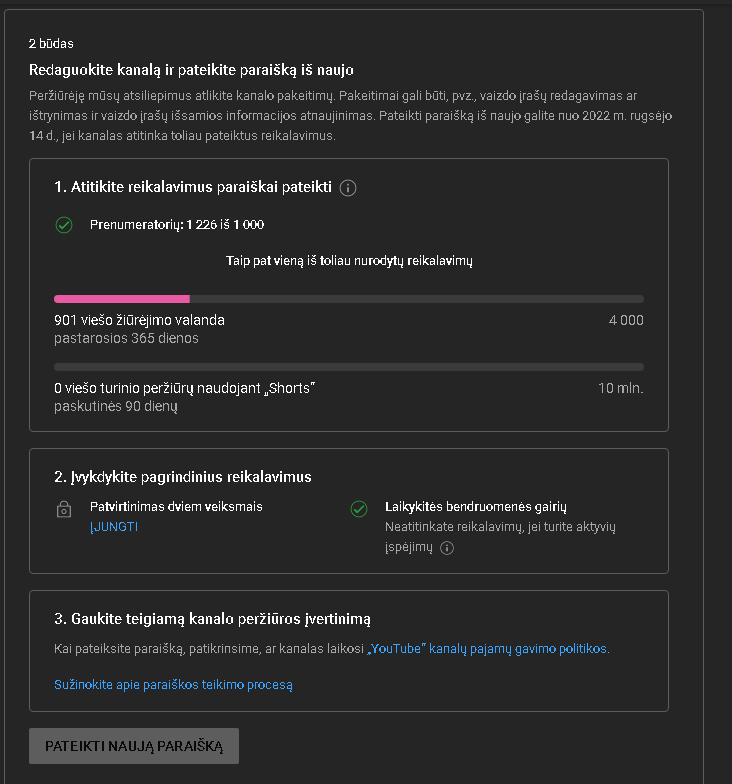
Task: Click the "Patvirtinimas dviem veiksmais" label
Action: click(176, 507)
